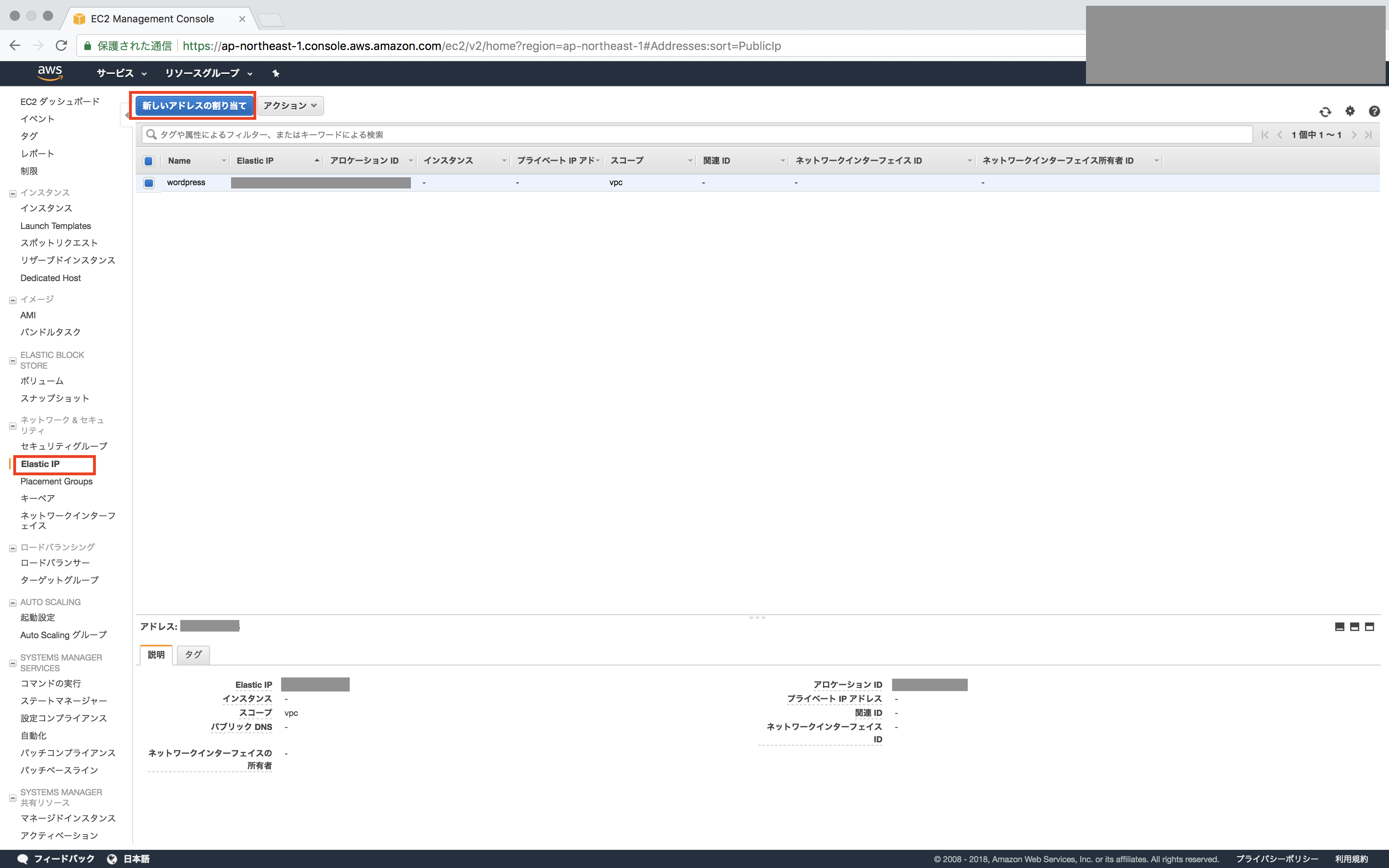The image size is (1389, 868).
Task: Click the browser address bar URL
Action: [x=482, y=46]
